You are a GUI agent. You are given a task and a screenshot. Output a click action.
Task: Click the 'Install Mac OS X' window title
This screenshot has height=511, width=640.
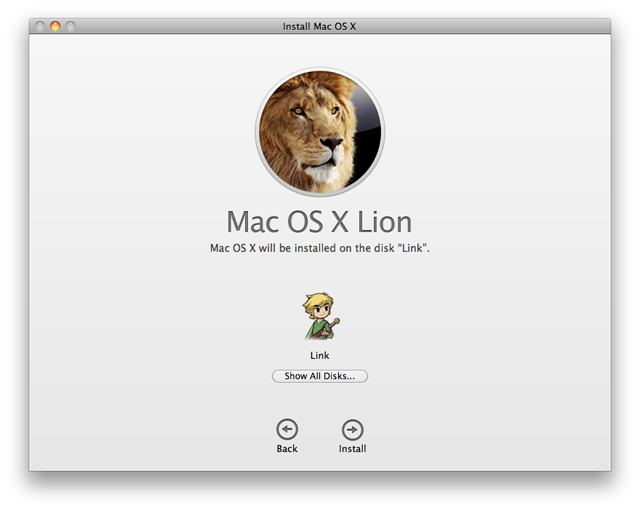[x=319, y=27]
